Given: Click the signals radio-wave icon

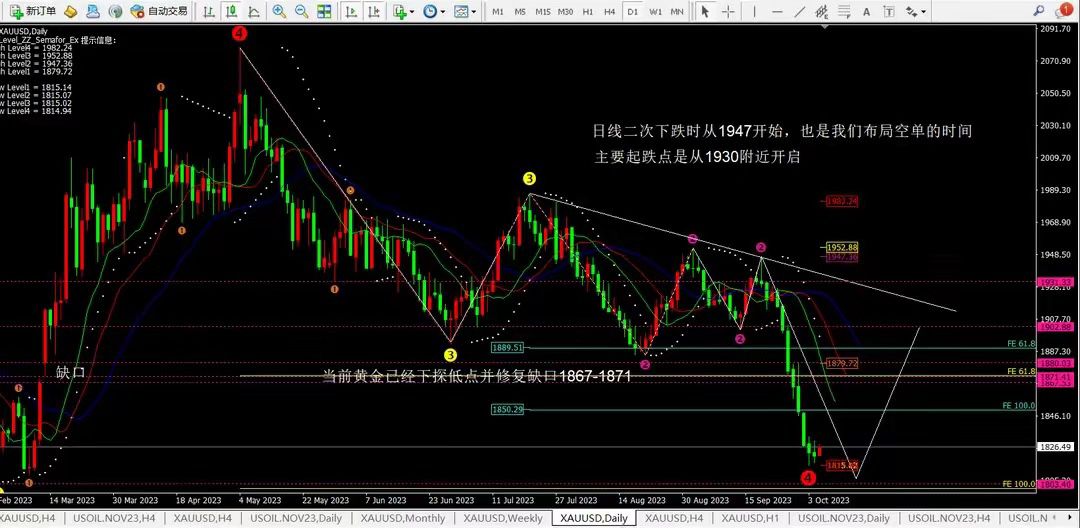Looking at the screenshot, I should pos(116,12).
